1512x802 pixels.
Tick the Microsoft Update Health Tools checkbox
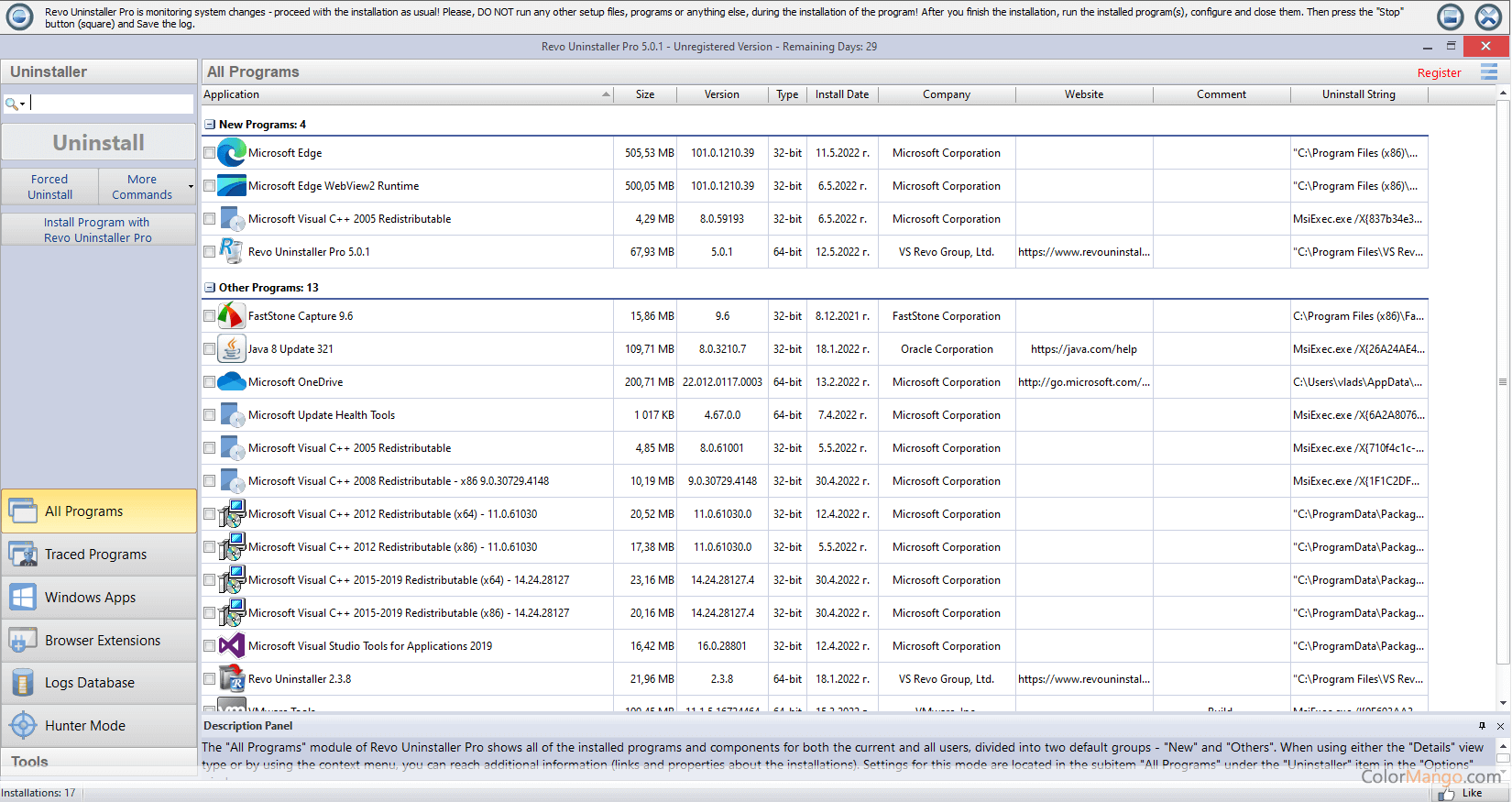tap(210, 415)
